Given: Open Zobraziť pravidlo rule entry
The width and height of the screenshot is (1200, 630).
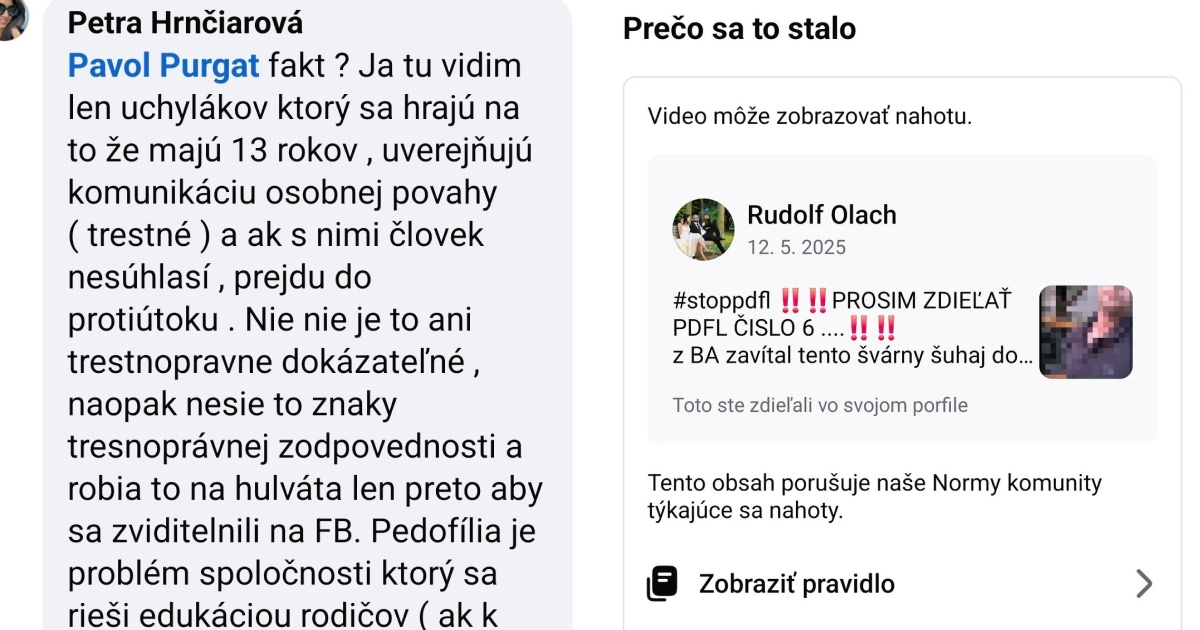Looking at the screenshot, I should click(x=901, y=584).
